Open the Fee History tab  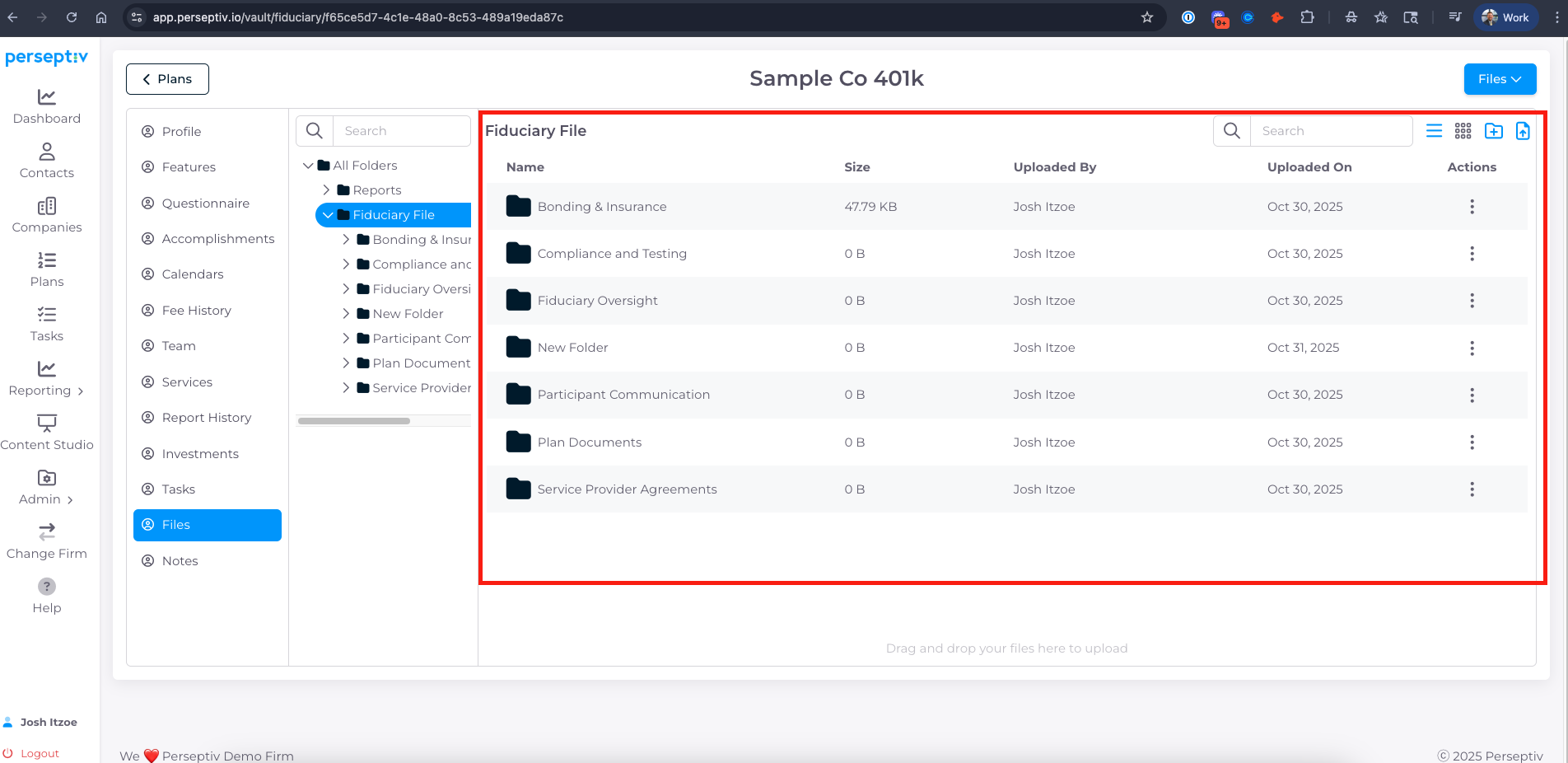[x=208, y=311]
